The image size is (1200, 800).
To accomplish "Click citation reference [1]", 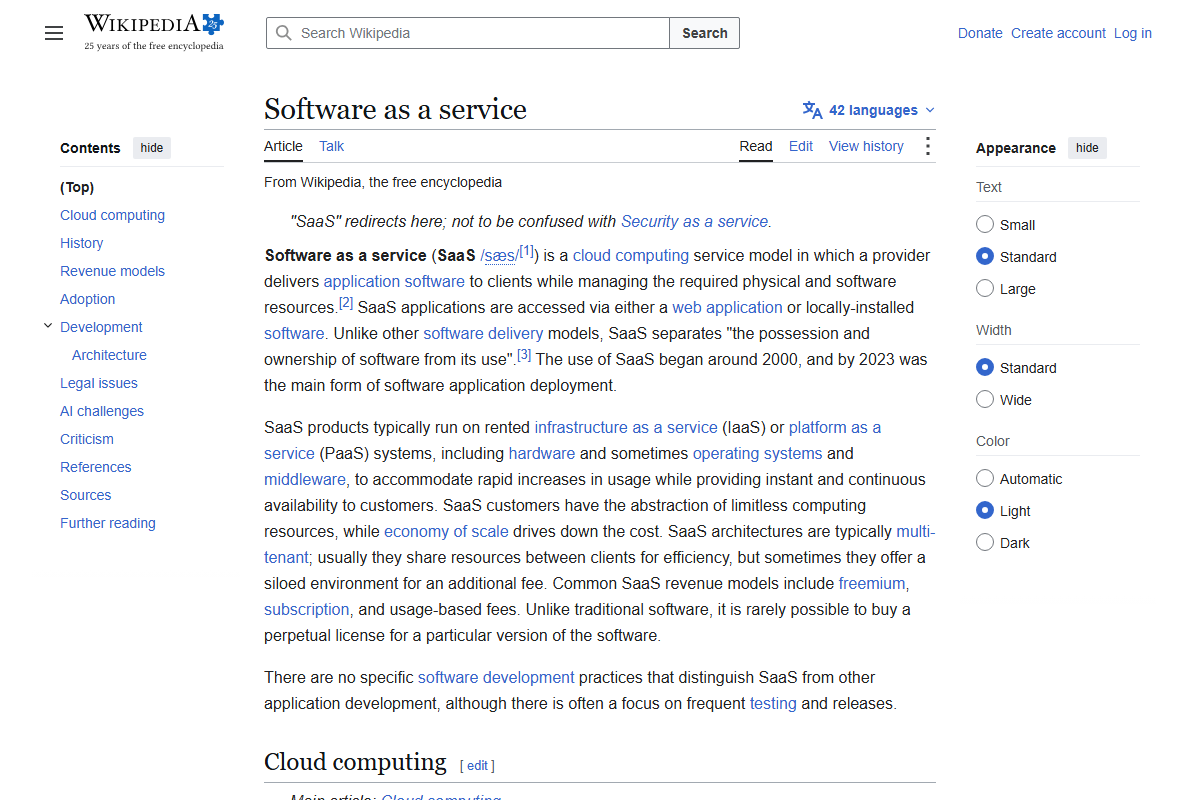I will 527,251.
